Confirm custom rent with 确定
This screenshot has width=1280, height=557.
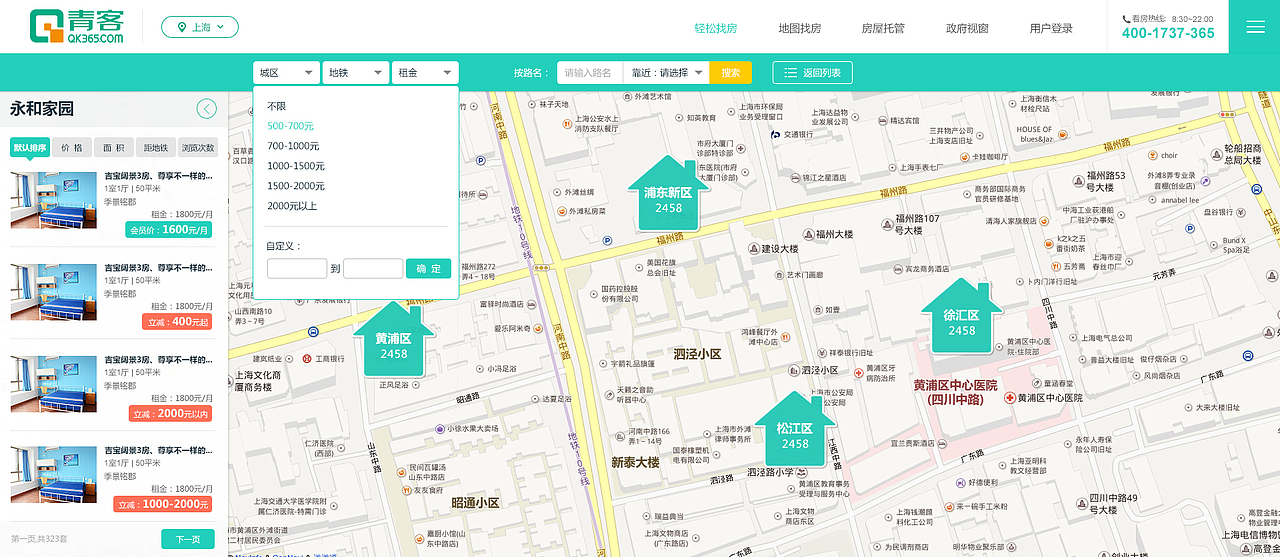coord(428,268)
